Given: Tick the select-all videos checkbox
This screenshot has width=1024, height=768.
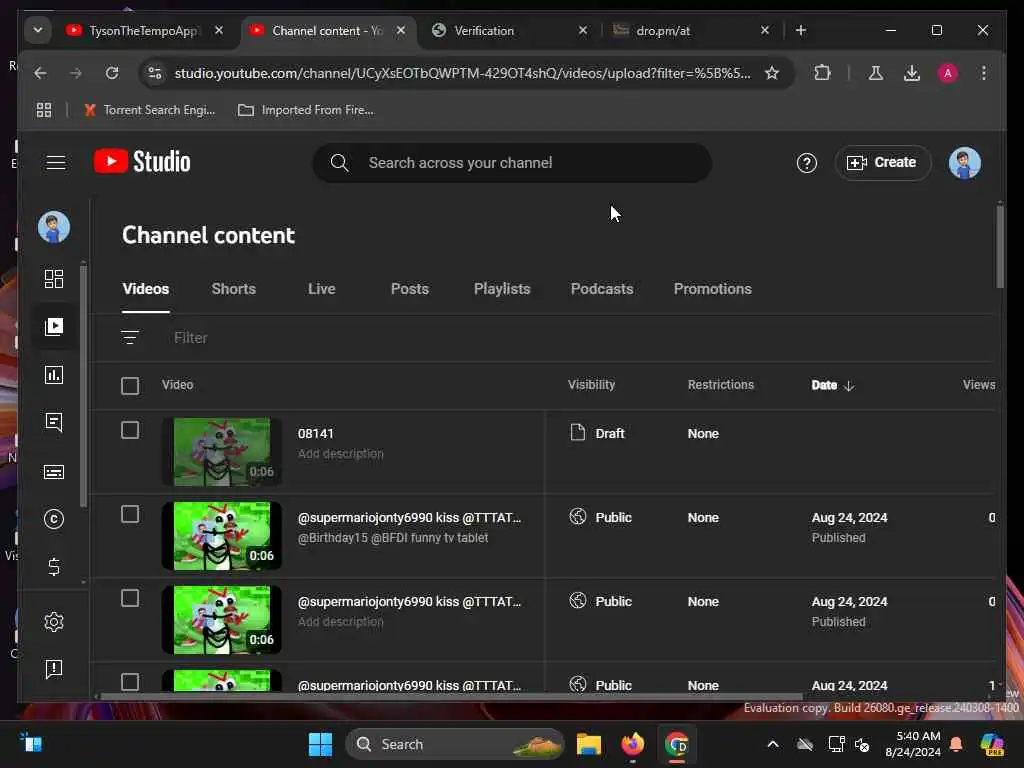Looking at the screenshot, I should [130, 385].
